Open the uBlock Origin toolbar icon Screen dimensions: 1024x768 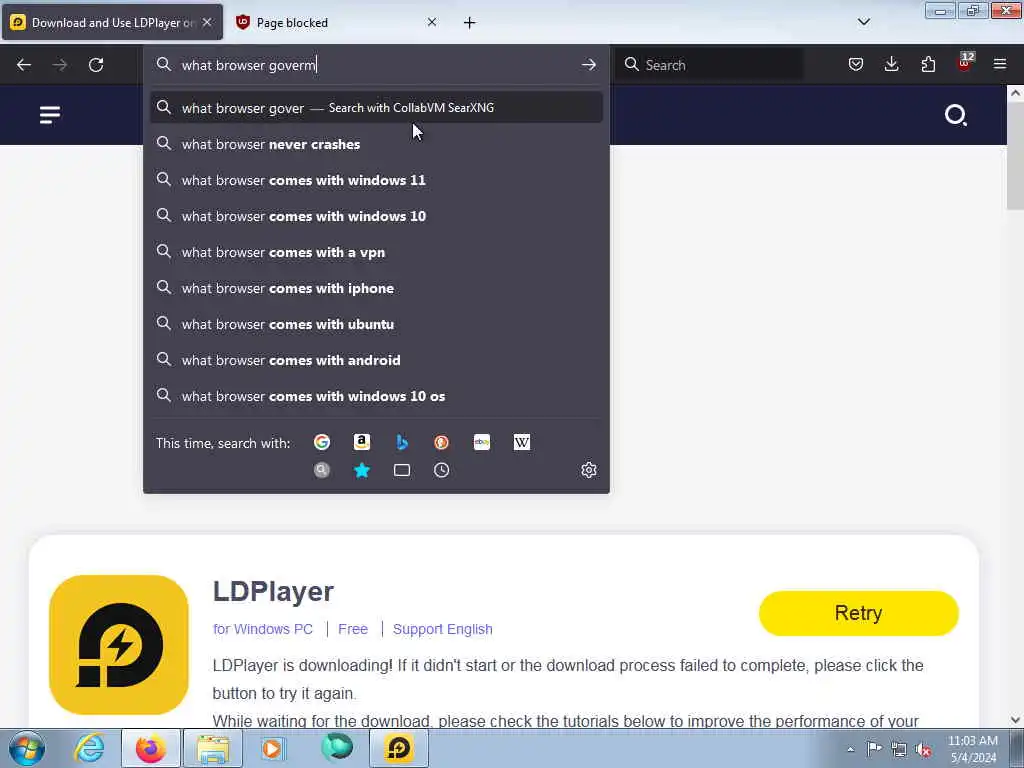point(965,63)
